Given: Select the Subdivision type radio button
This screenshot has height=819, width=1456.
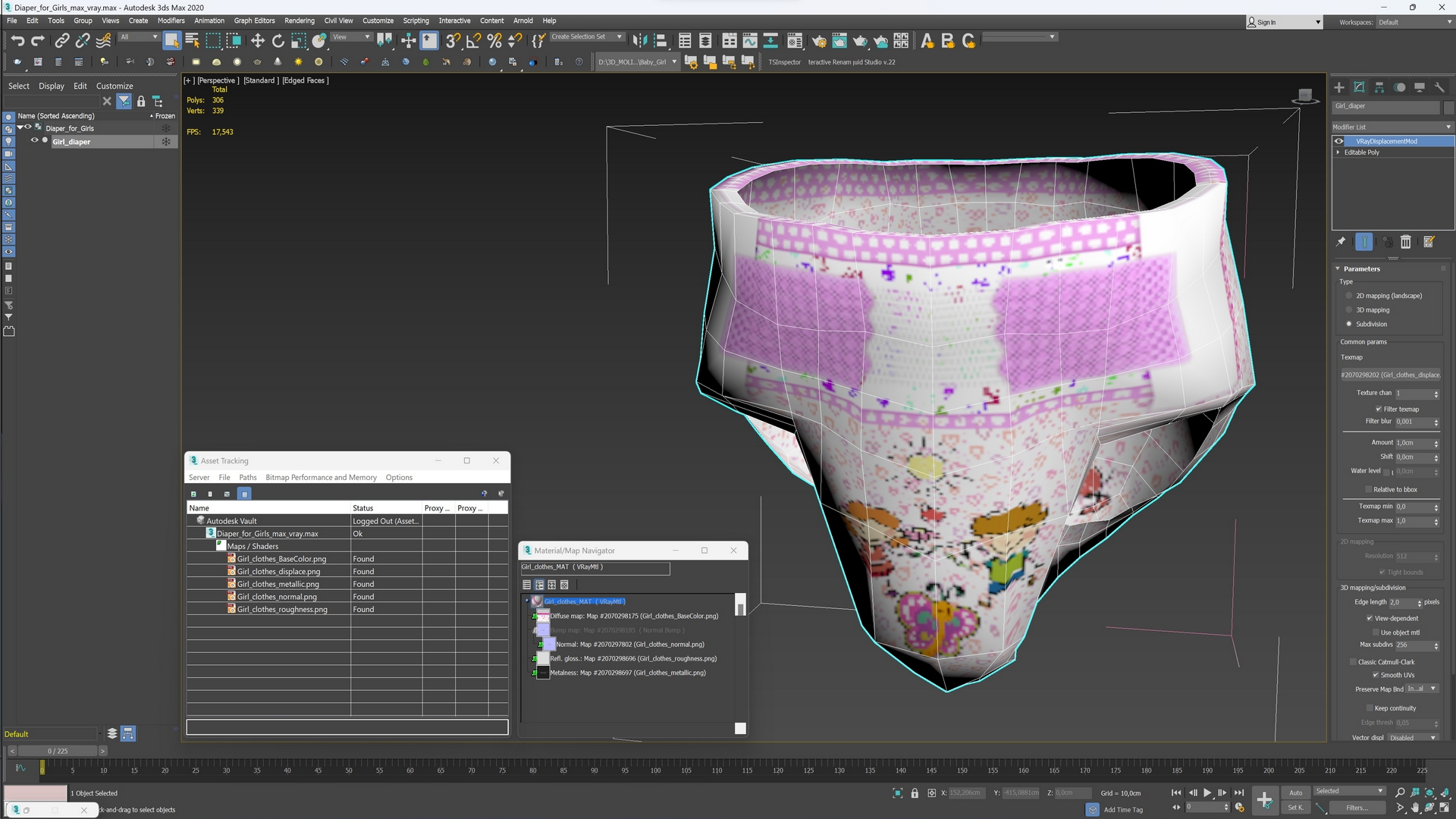Looking at the screenshot, I should [1349, 325].
